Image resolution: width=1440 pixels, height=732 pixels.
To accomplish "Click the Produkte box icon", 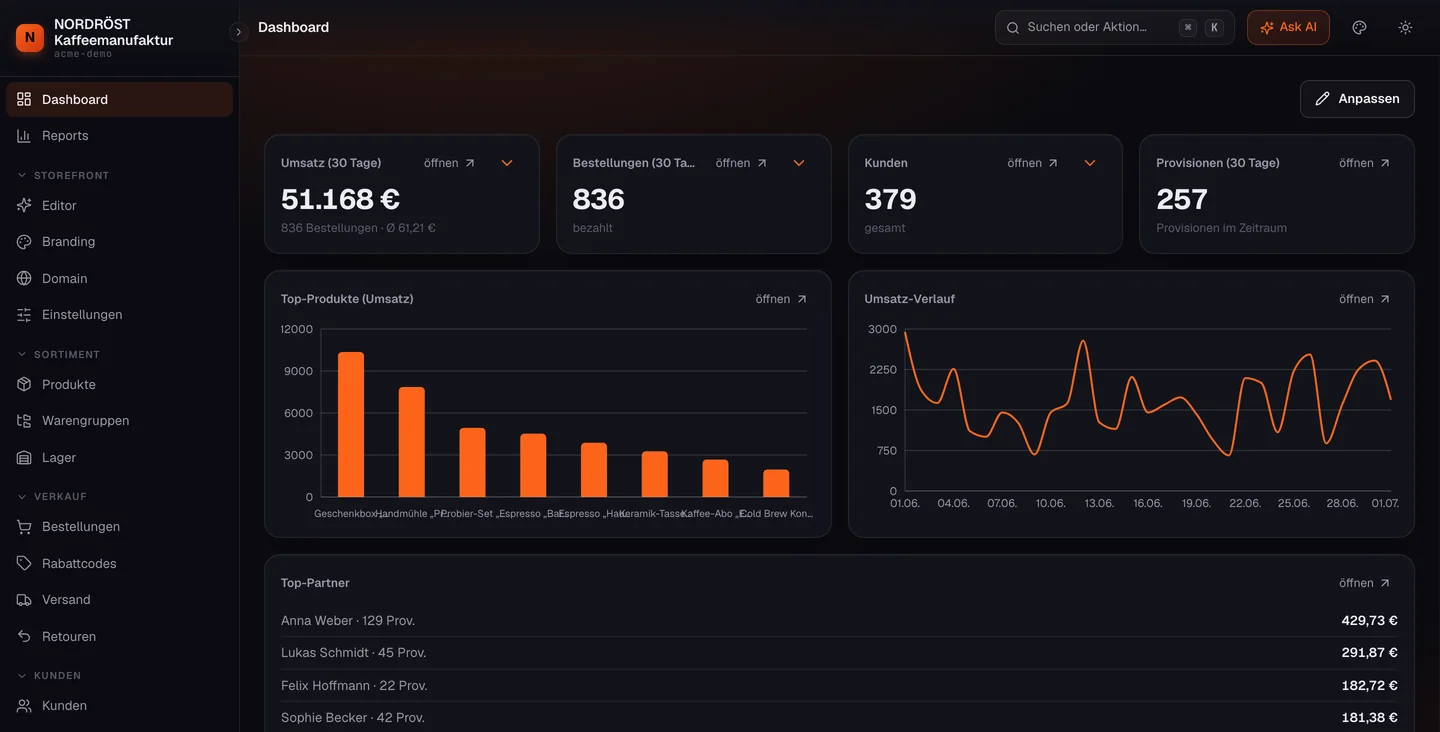I will pos(24,384).
